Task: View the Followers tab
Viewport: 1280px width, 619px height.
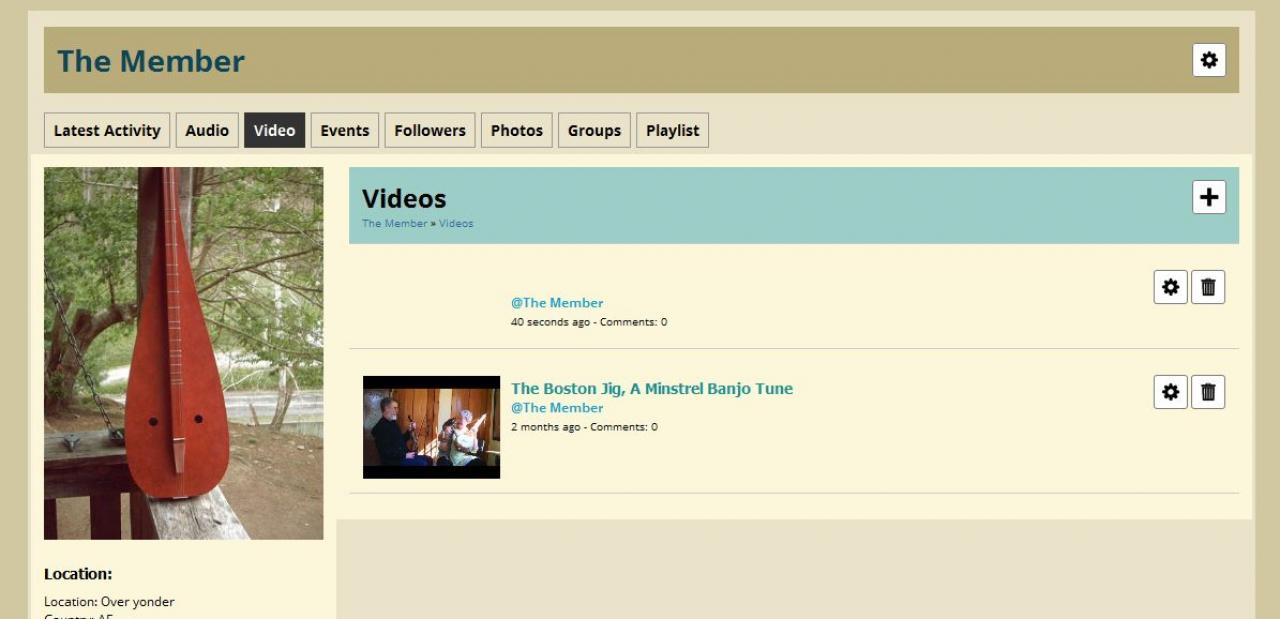Action: pos(430,130)
